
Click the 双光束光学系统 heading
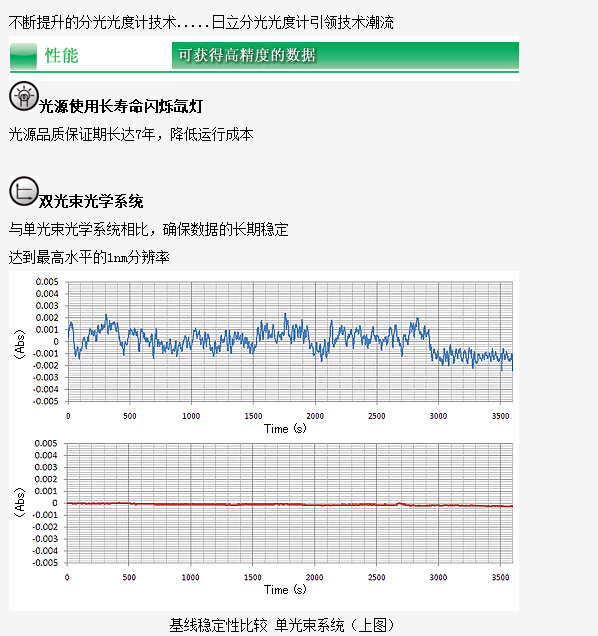click(91, 202)
